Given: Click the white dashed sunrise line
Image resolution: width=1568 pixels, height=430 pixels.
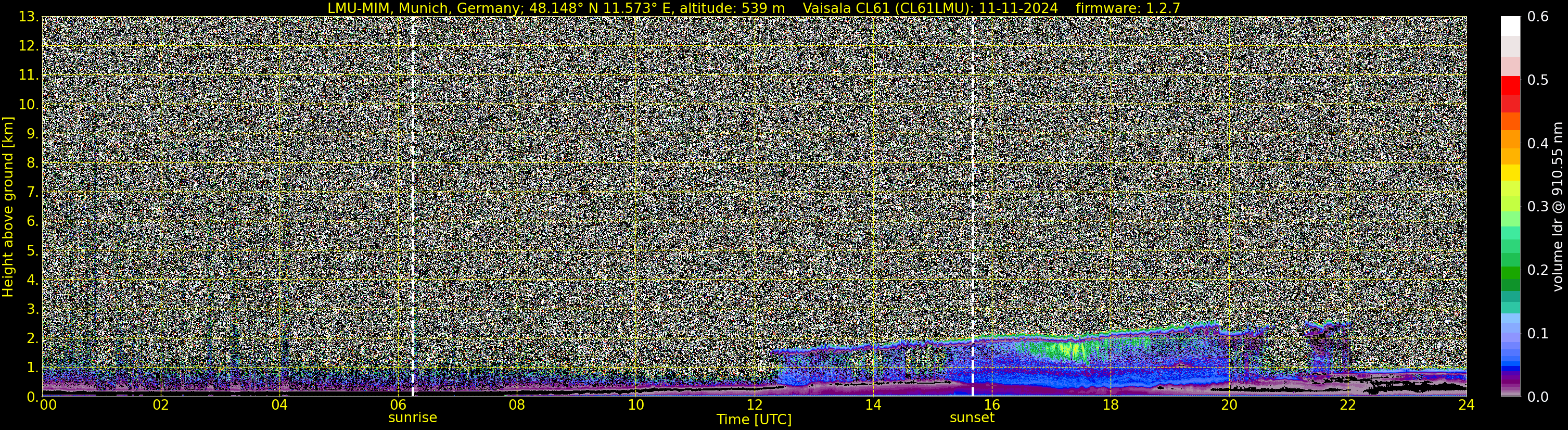Looking at the screenshot, I should click(x=413, y=207).
